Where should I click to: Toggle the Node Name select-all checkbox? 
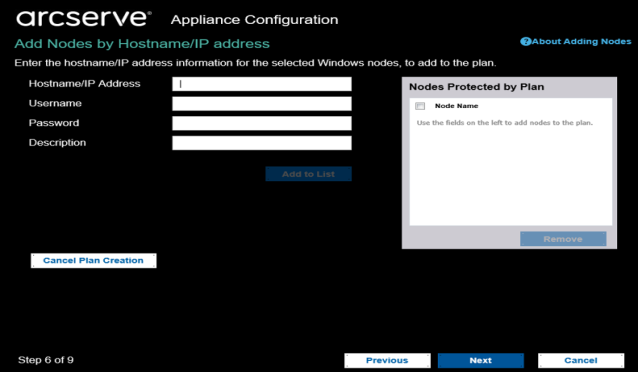[420, 106]
